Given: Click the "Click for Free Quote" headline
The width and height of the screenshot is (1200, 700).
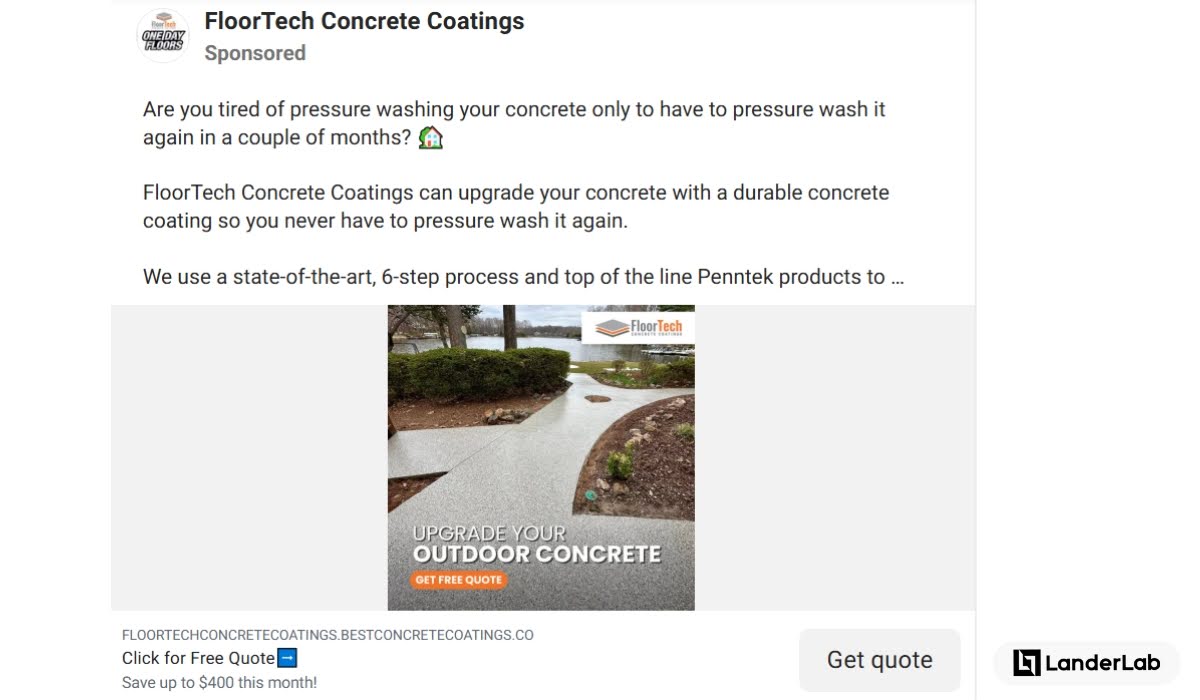Looking at the screenshot, I should [198, 658].
